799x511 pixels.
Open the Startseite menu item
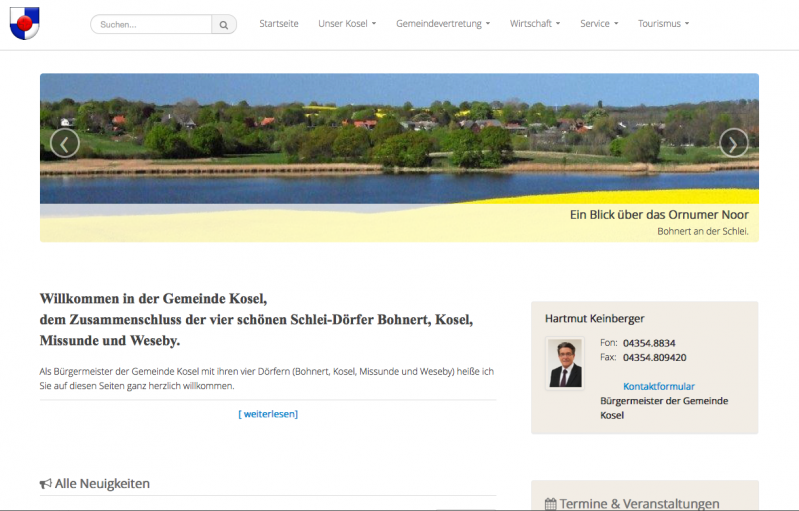(279, 23)
